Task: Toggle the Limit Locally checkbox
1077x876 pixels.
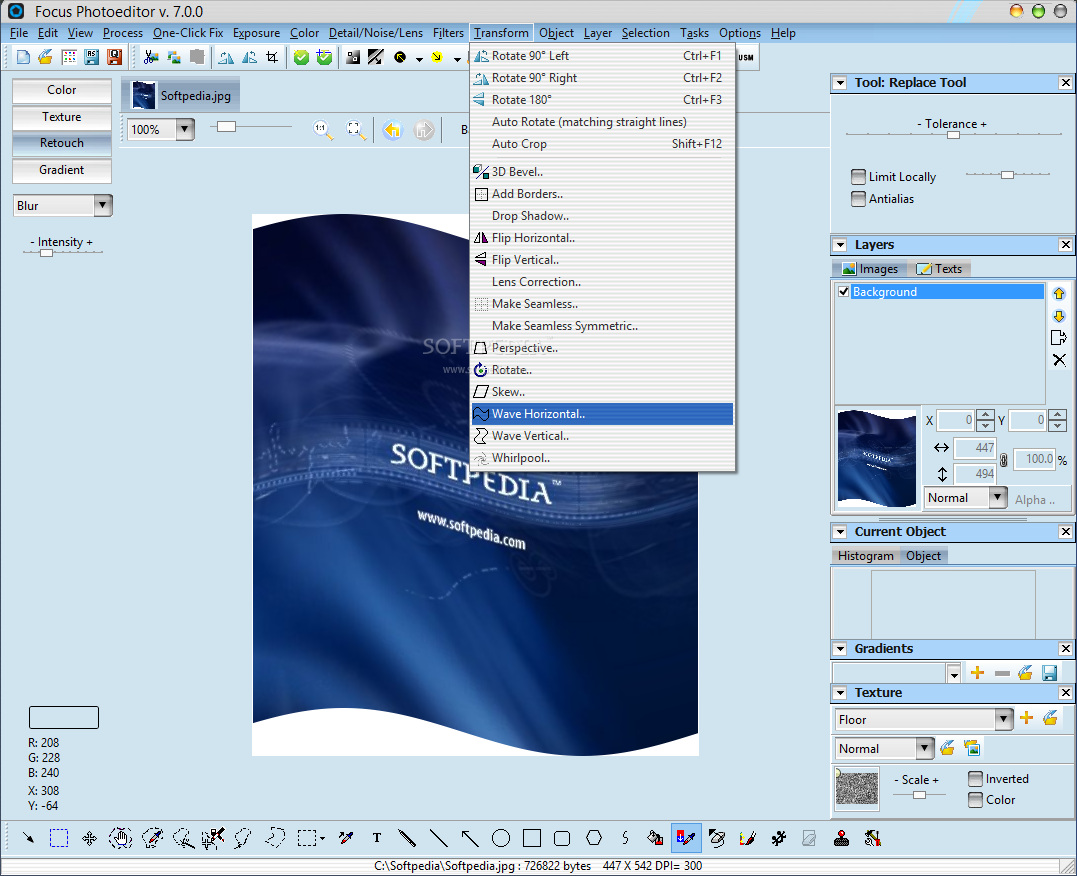Action: click(858, 177)
